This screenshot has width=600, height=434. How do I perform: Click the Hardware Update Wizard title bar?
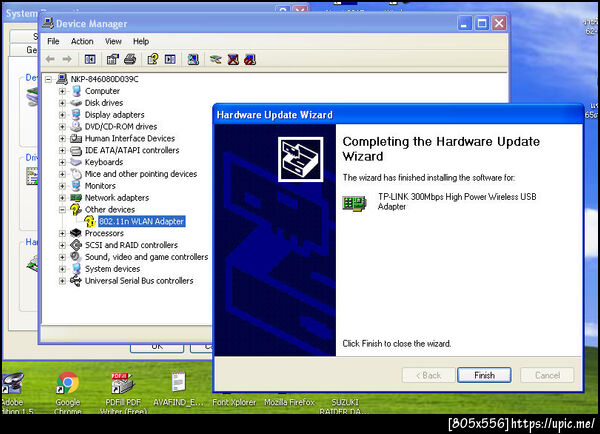398,114
